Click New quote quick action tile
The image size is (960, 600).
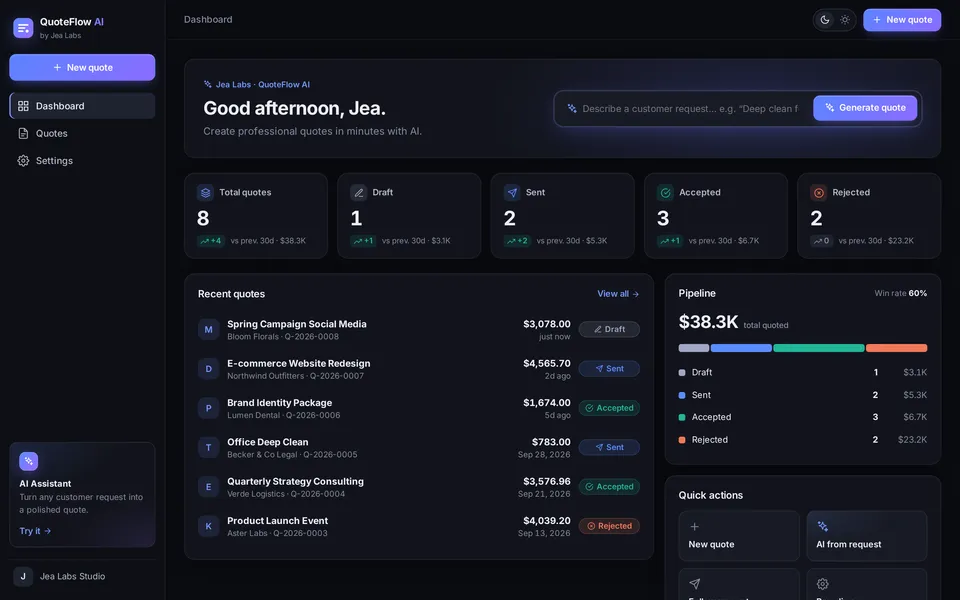[739, 536]
